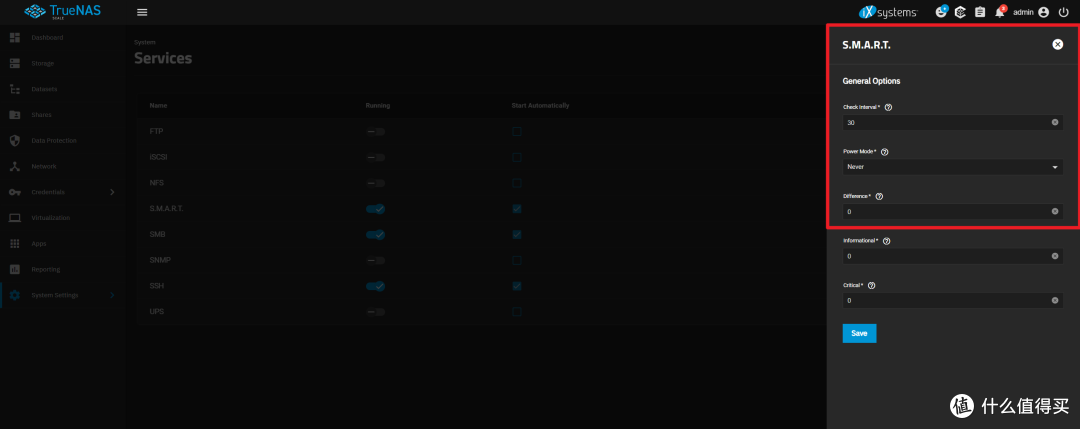Screen dimensions: 1080x429
Task: Click the Credentials key icon
Action: pyautogui.click(x=14, y=192)
